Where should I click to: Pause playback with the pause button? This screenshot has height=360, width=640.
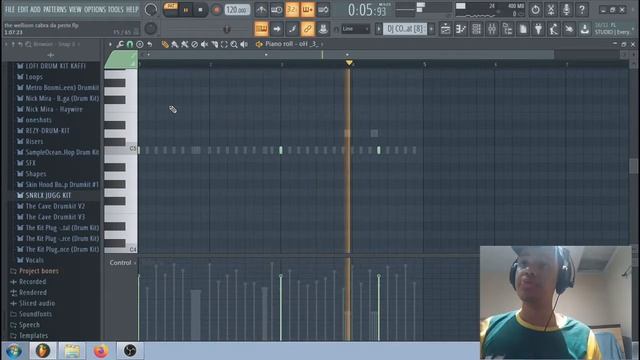pyautogui.click(x=186, y=9)
